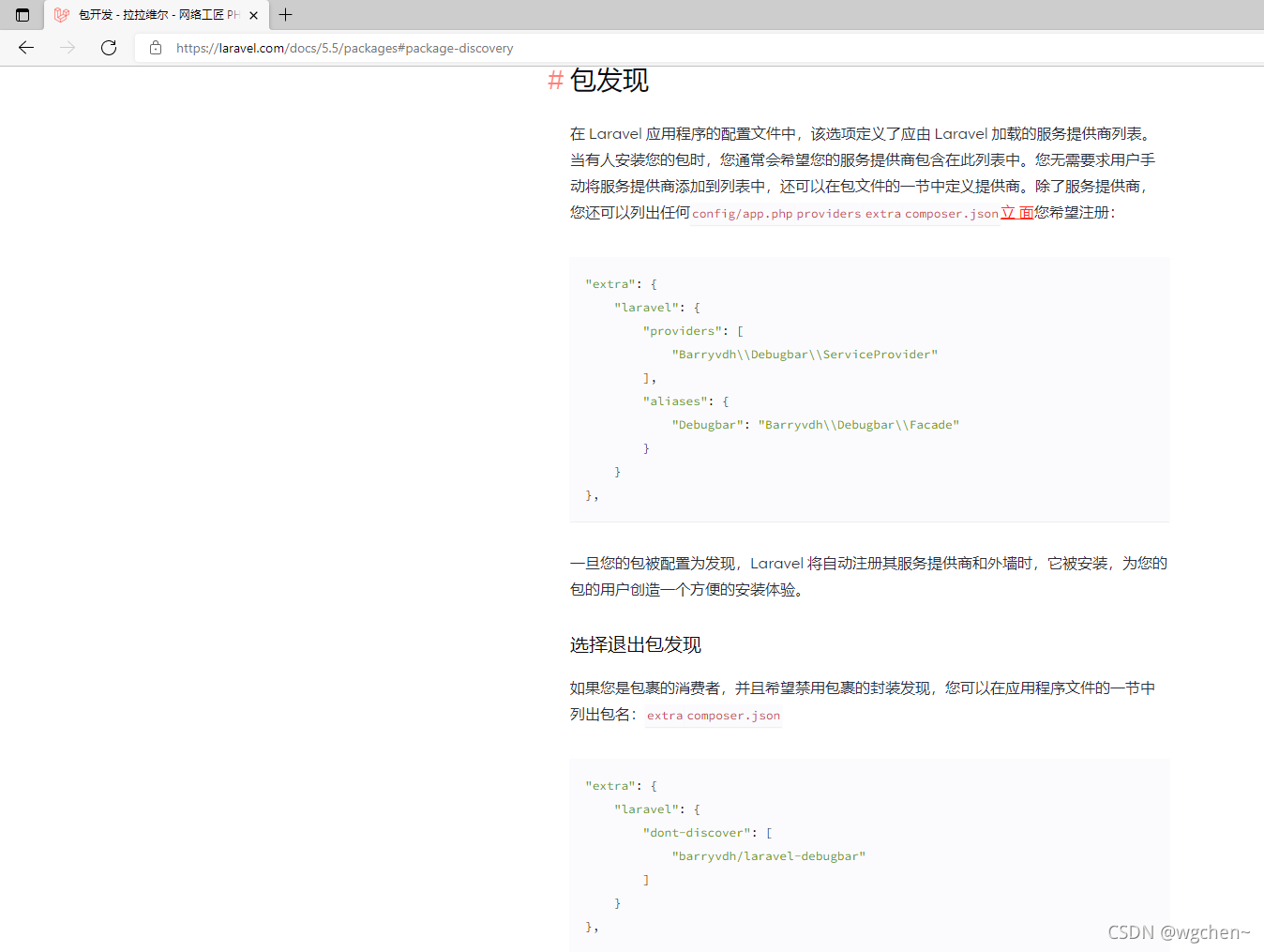Image resolution: width=1264 pixels, height=952 pixels.
Task: Click the red underlined 立面 link
Action: coord(1017,213)
